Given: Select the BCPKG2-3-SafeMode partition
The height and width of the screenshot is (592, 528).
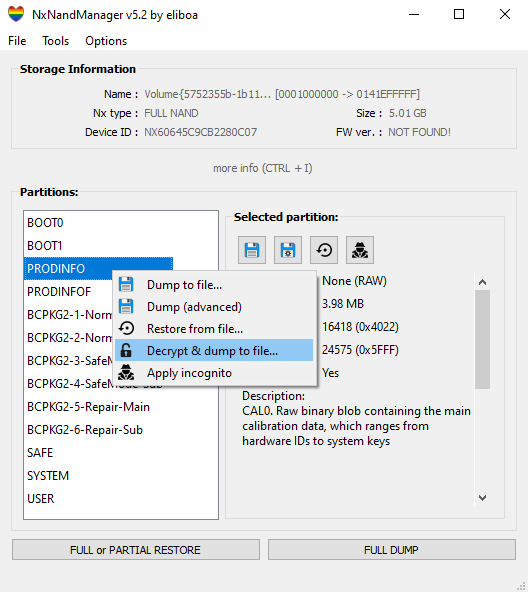Looking at the screenshot, I should [68, 361].
